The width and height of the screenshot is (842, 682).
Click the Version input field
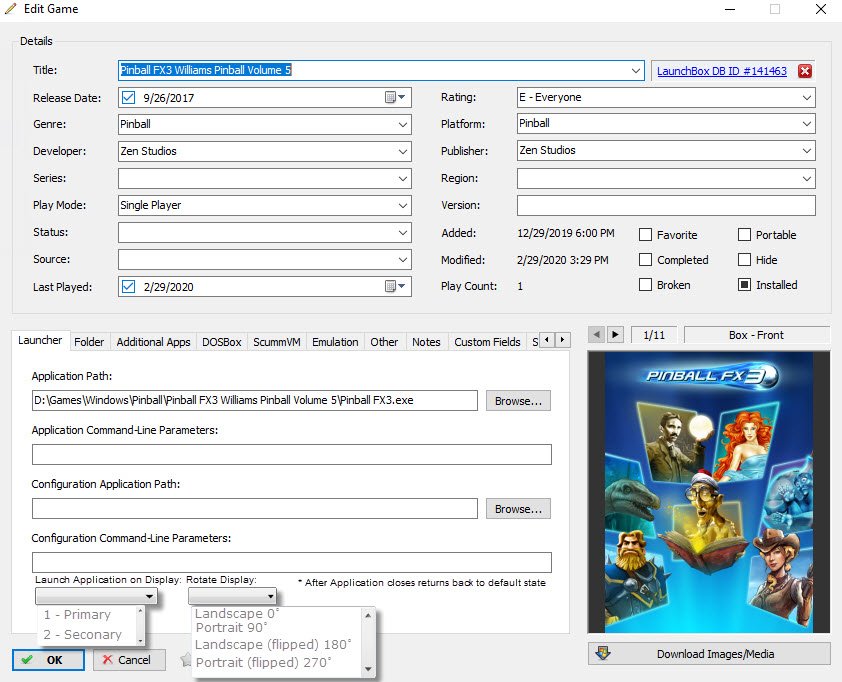coord(666,205)
